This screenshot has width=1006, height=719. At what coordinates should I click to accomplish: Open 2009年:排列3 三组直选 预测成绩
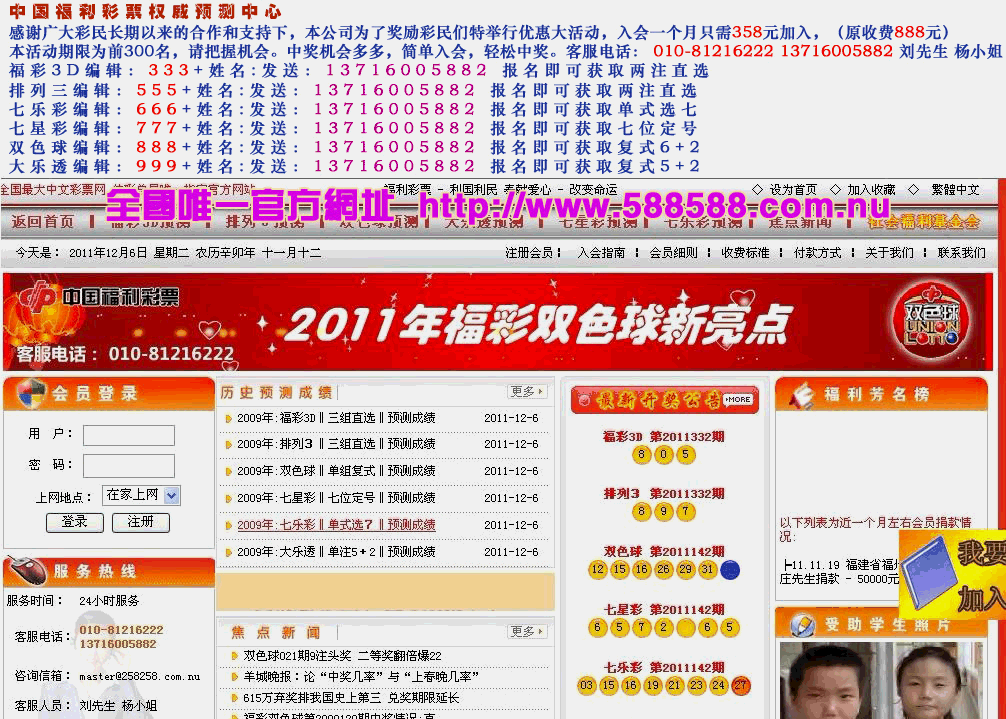[x=336, y=444]
